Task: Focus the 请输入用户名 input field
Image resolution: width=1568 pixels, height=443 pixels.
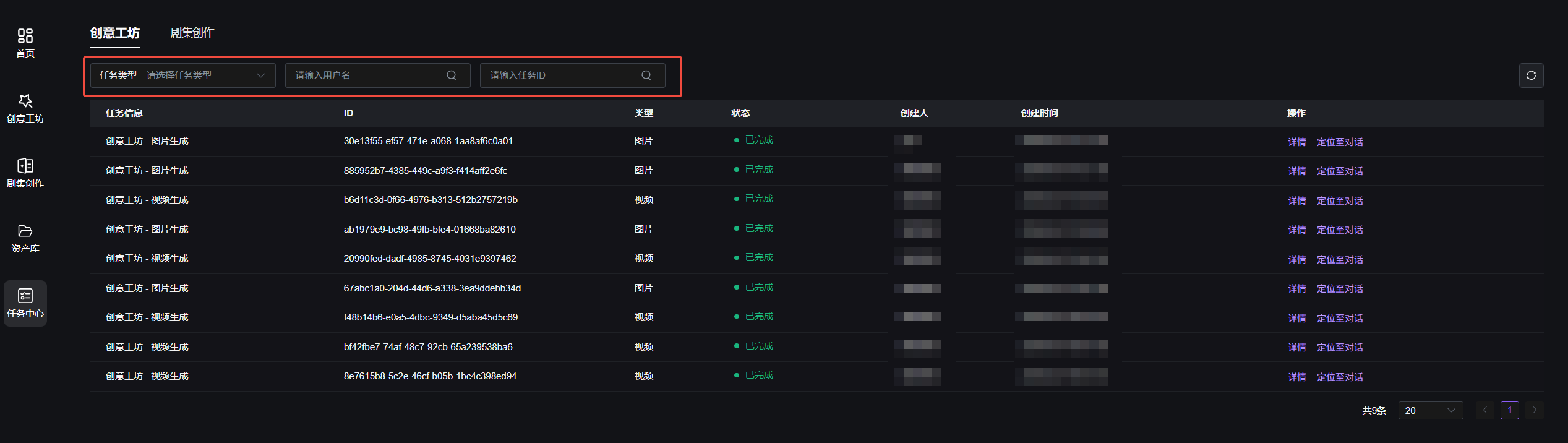Action: (377, 75)
